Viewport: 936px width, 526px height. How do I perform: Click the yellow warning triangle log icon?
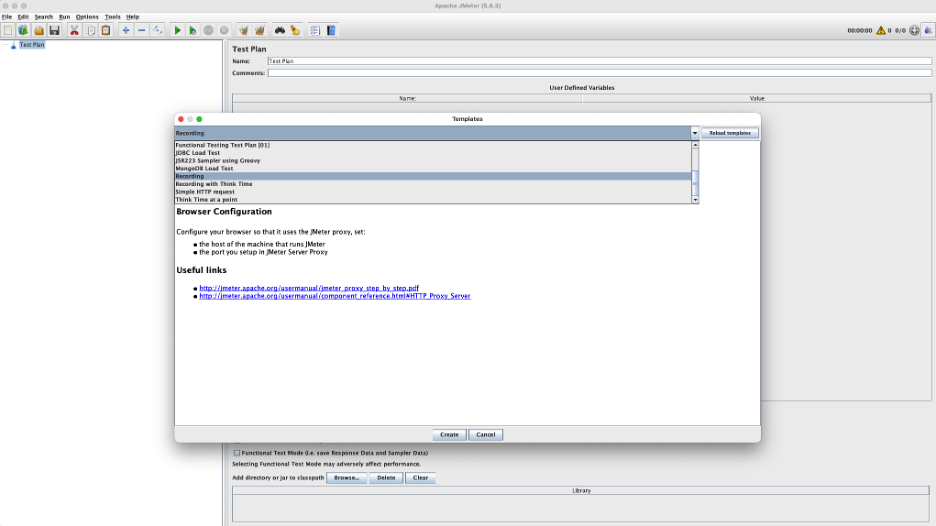click(880, 30)
